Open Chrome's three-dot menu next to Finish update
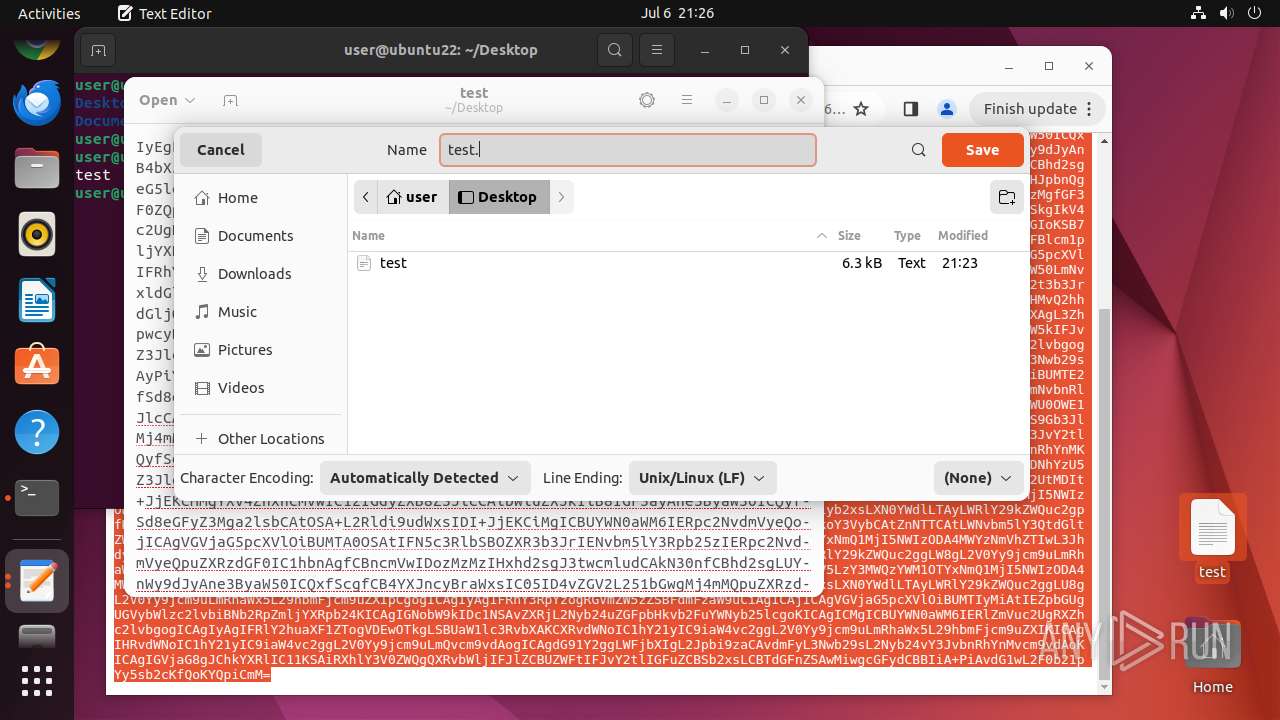The height and width of the screenshot is (720, 1280). [1090, 109]
